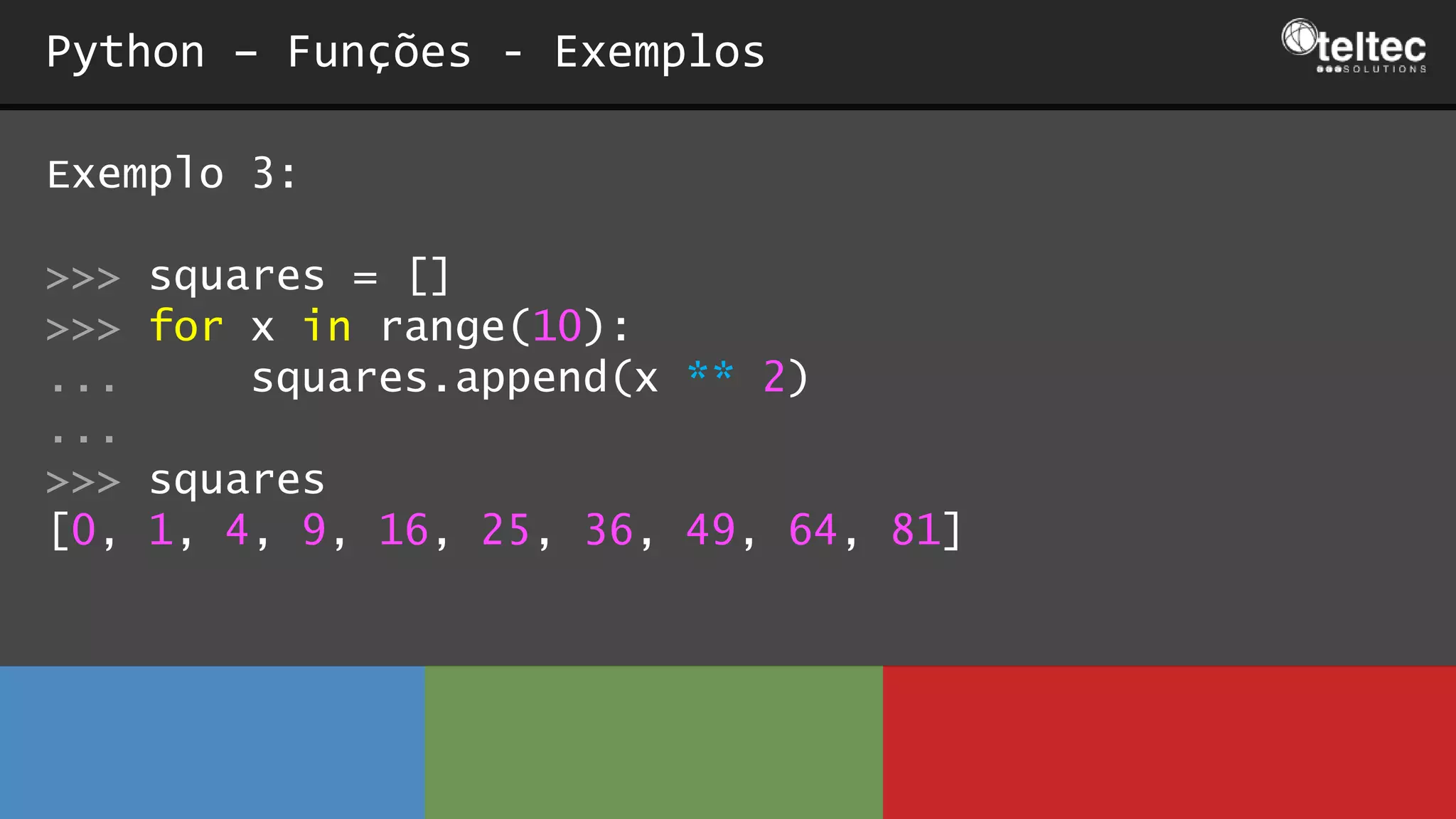Viewport: 1456px width, 819px height.
Task: Click the number 49 in output list
Action: point(710,530)
